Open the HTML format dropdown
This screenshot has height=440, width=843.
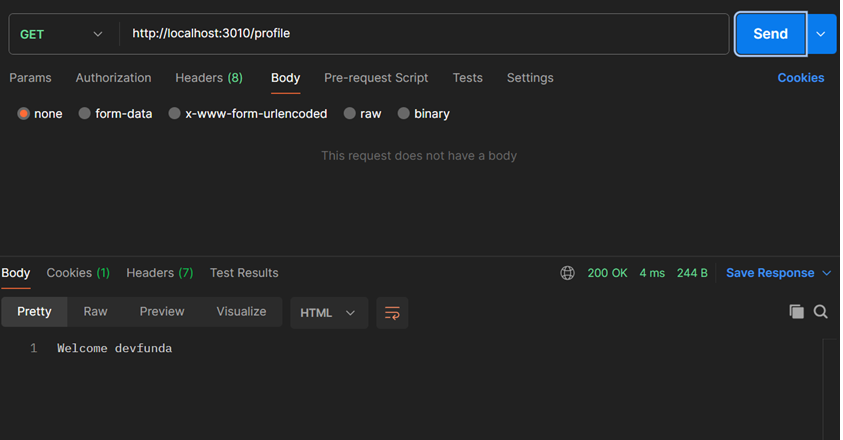point(328,313)
